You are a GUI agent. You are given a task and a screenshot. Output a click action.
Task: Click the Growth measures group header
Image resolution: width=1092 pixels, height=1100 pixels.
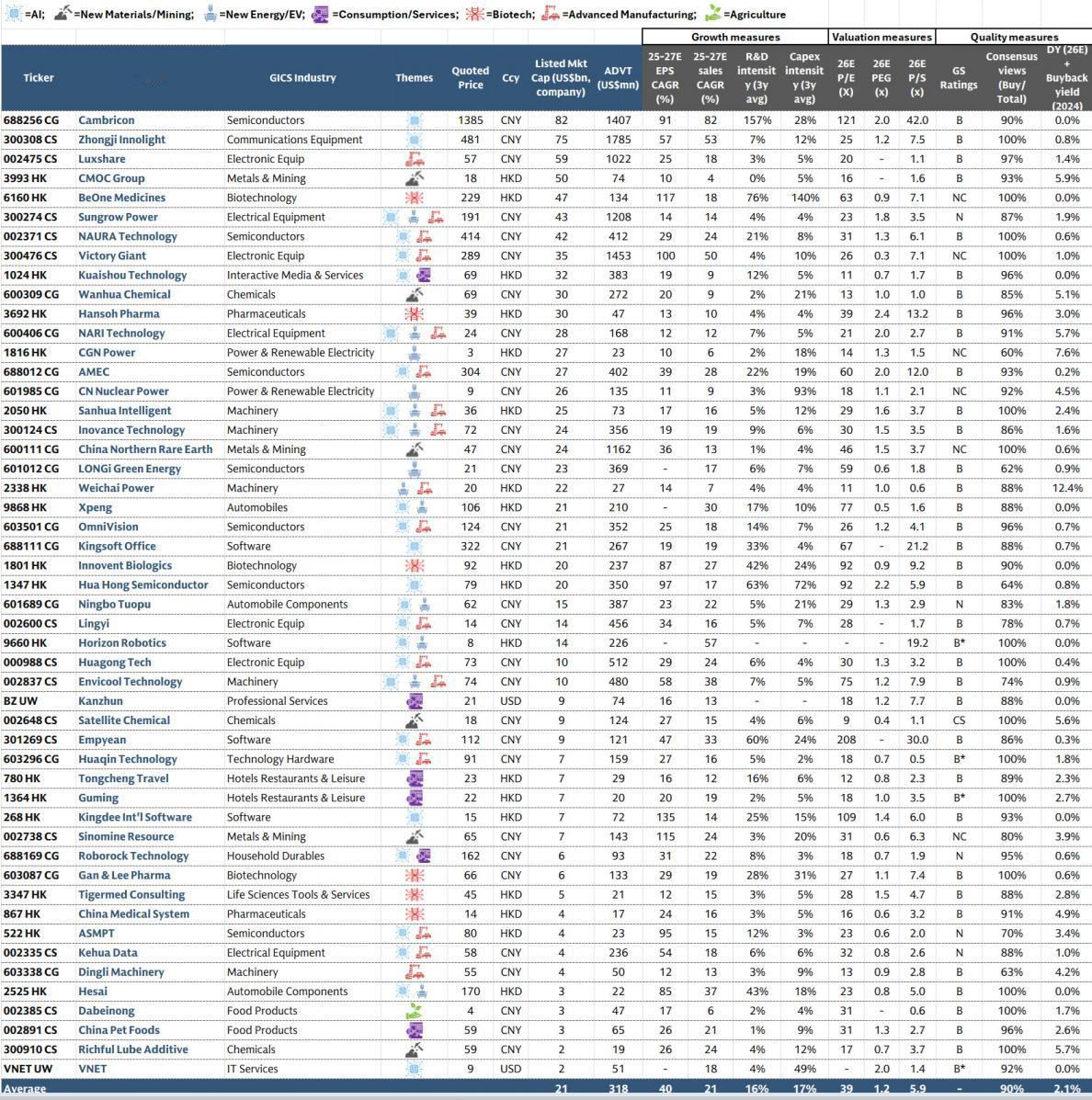(735, 37)
